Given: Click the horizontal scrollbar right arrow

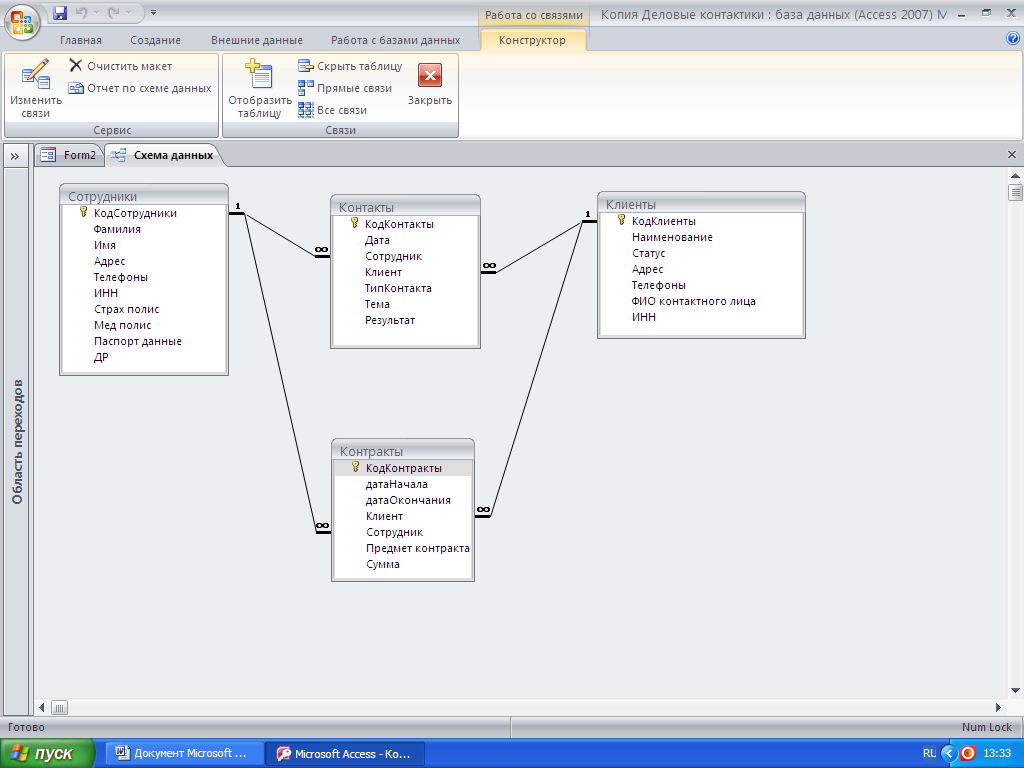Looking at the screenshot, I should pos(998,707).
